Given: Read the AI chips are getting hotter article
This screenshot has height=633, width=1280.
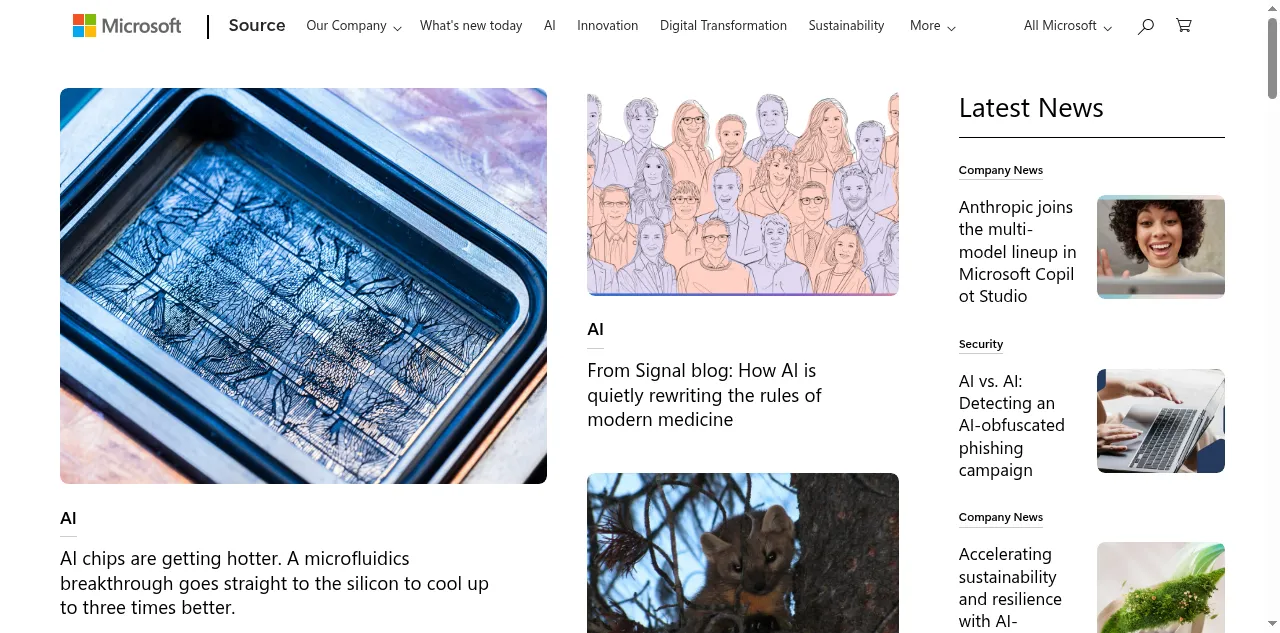Looking at the screenshot, I should (274, 583).
